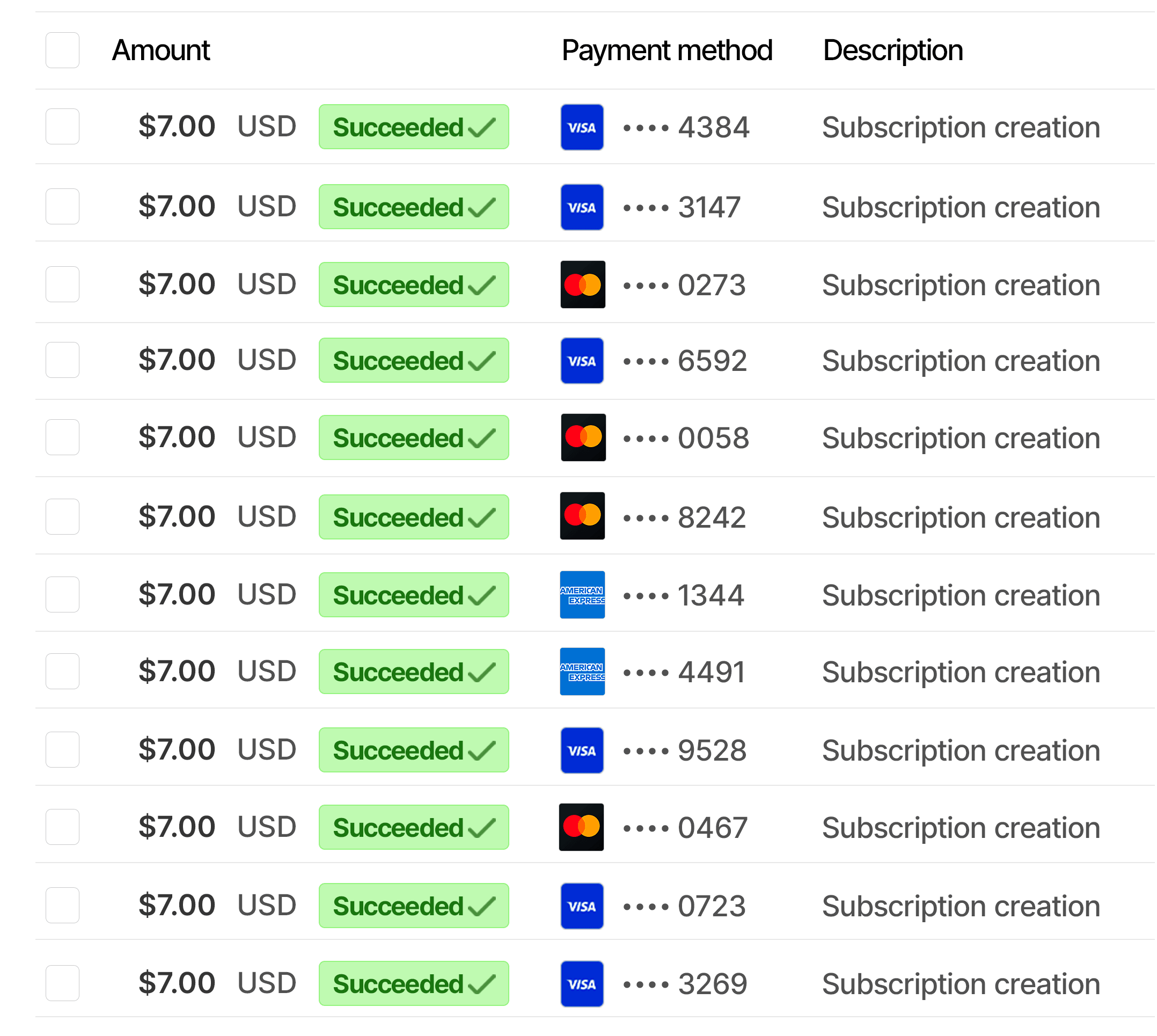
Task: Mark the checkbox for payment ending 0723
Action: coord(62,904)
